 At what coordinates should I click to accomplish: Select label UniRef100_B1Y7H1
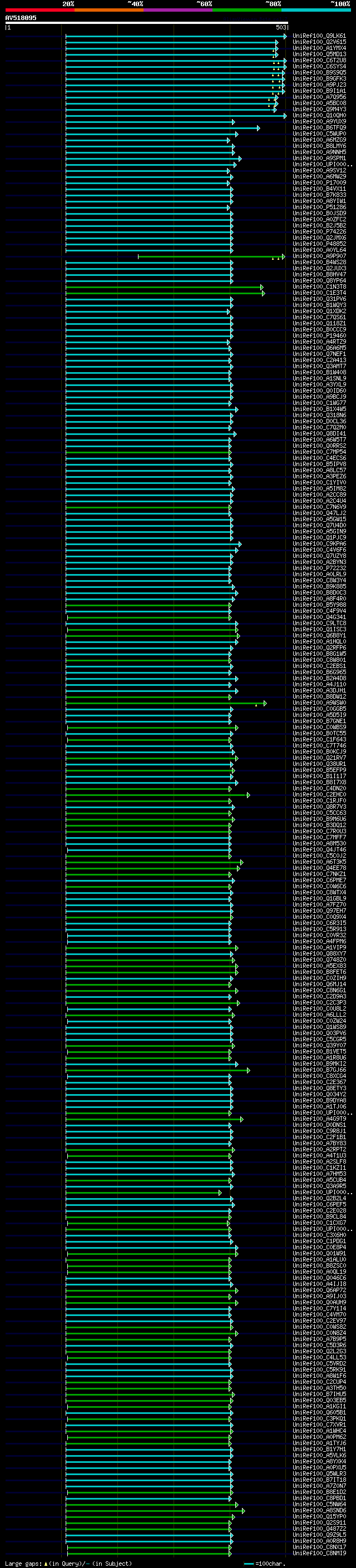coord(319,1450)
